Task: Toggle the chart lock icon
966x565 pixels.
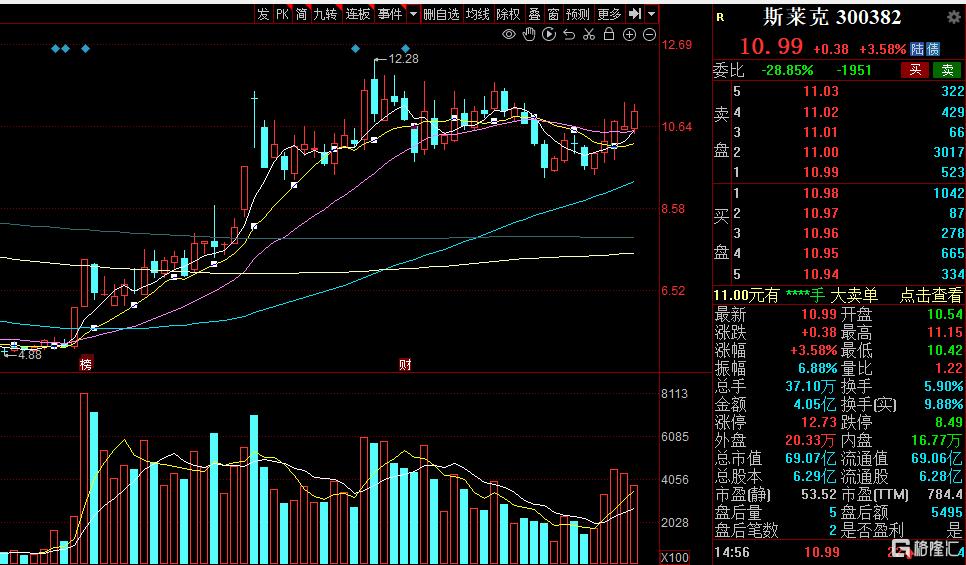Action: pyautogui.click(x=609, y=34)
